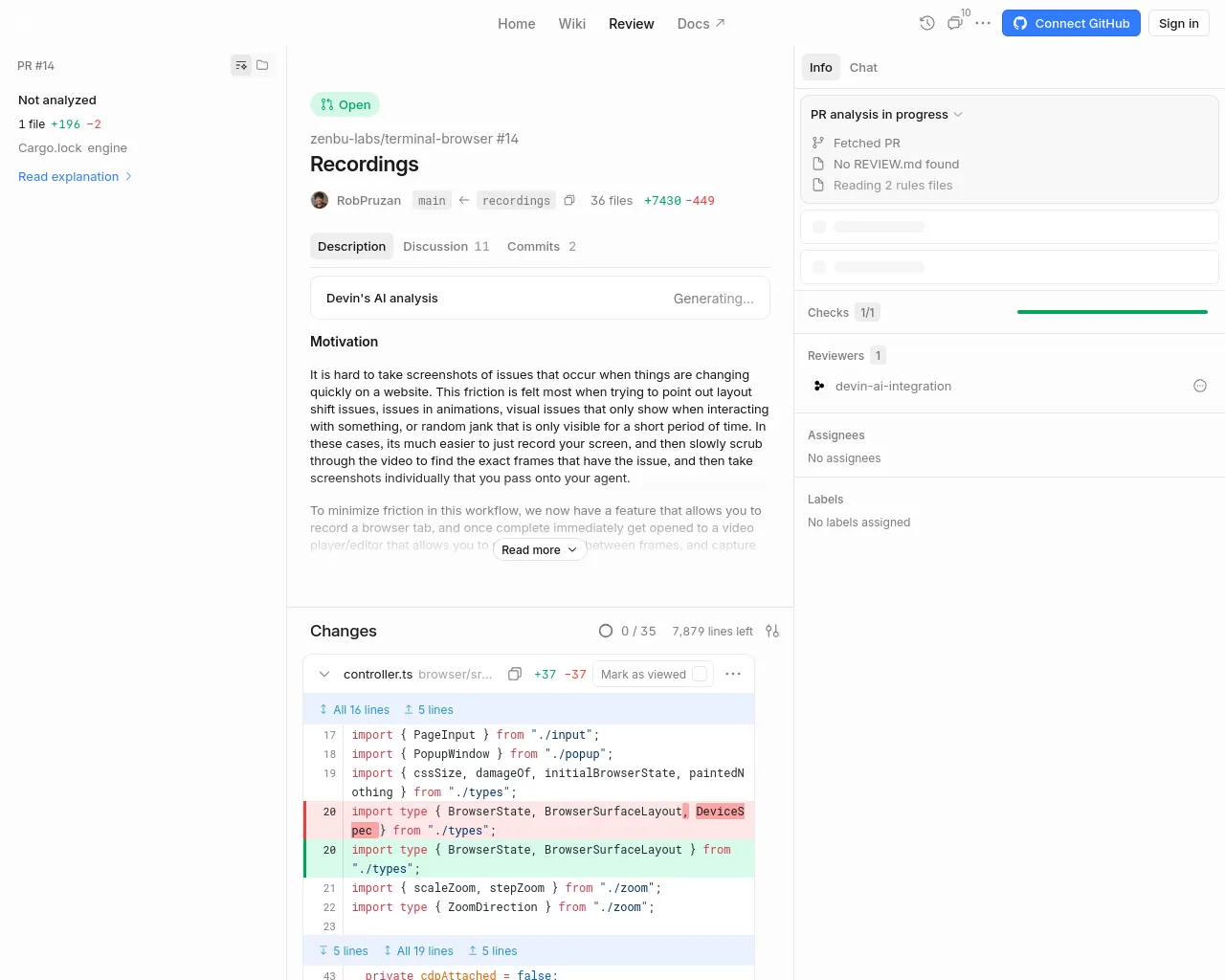Click the No REVIEW.md found file icon
Viewport: 1225px width, 980px height.
pyautogui.click(x=818, y=164)
